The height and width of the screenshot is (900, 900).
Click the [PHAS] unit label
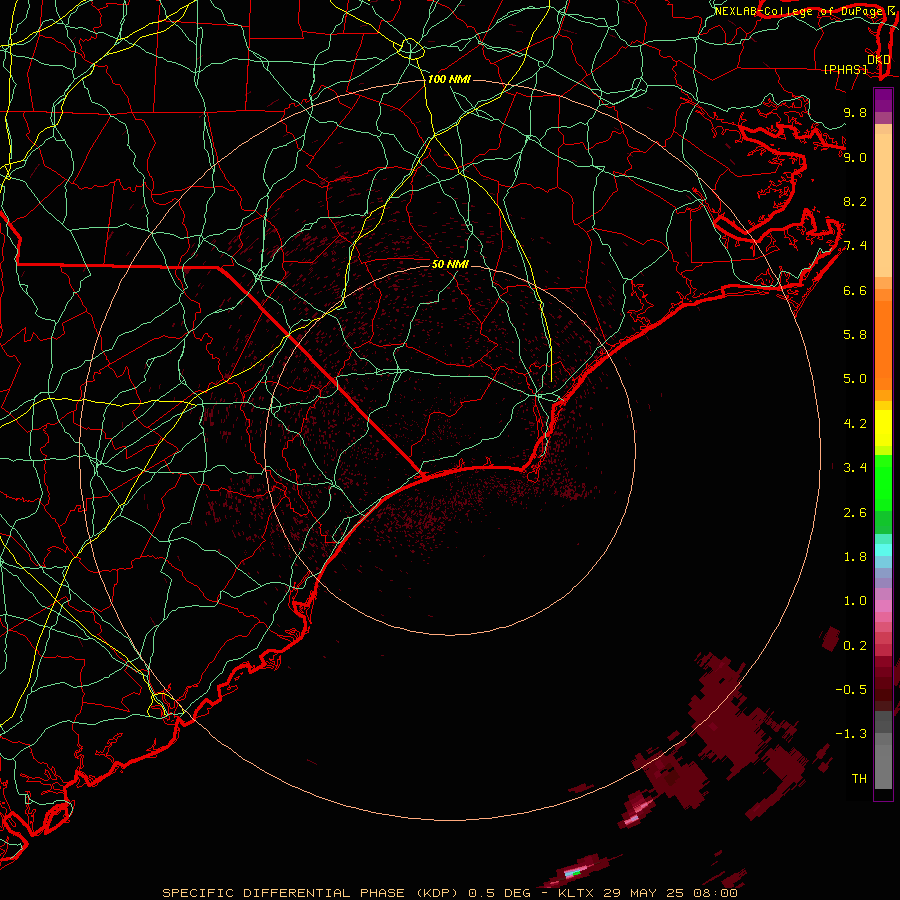coord(845,69)
